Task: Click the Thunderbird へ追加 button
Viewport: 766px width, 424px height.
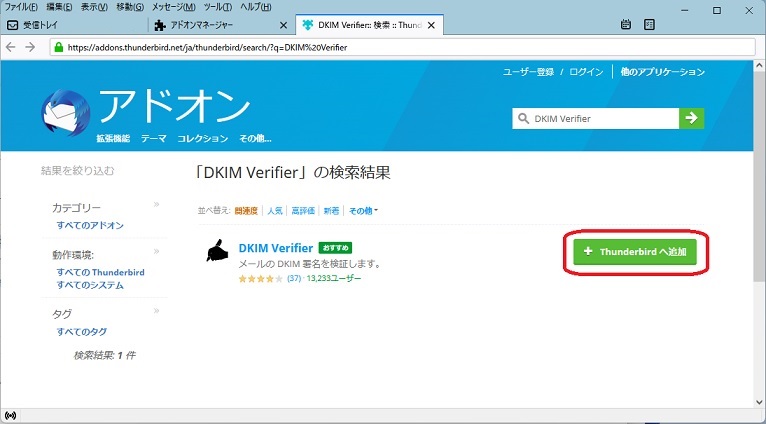Action: [x=635, y=251]
